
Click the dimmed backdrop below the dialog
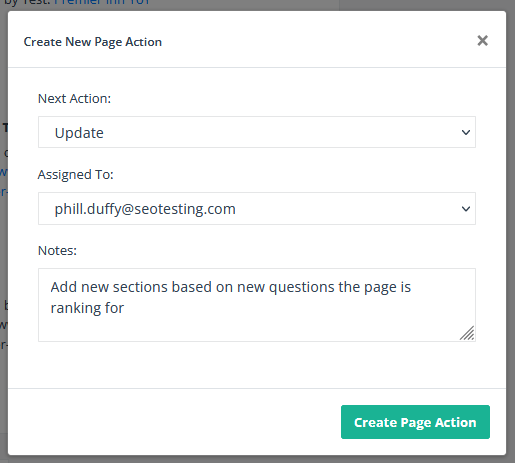(x=257, y=459)
